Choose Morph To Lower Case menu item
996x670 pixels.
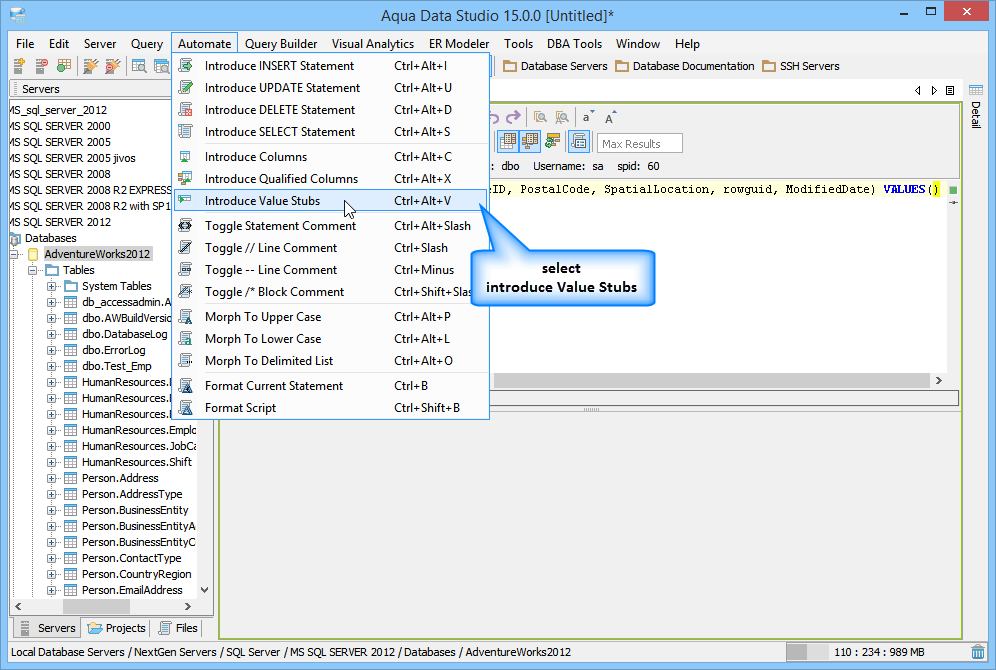[330, 338]
